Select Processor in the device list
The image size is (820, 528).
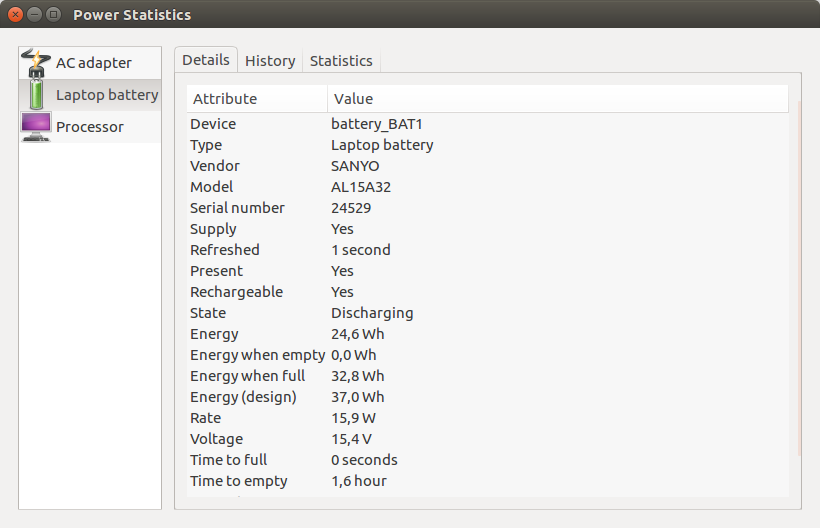coord(90,127)
